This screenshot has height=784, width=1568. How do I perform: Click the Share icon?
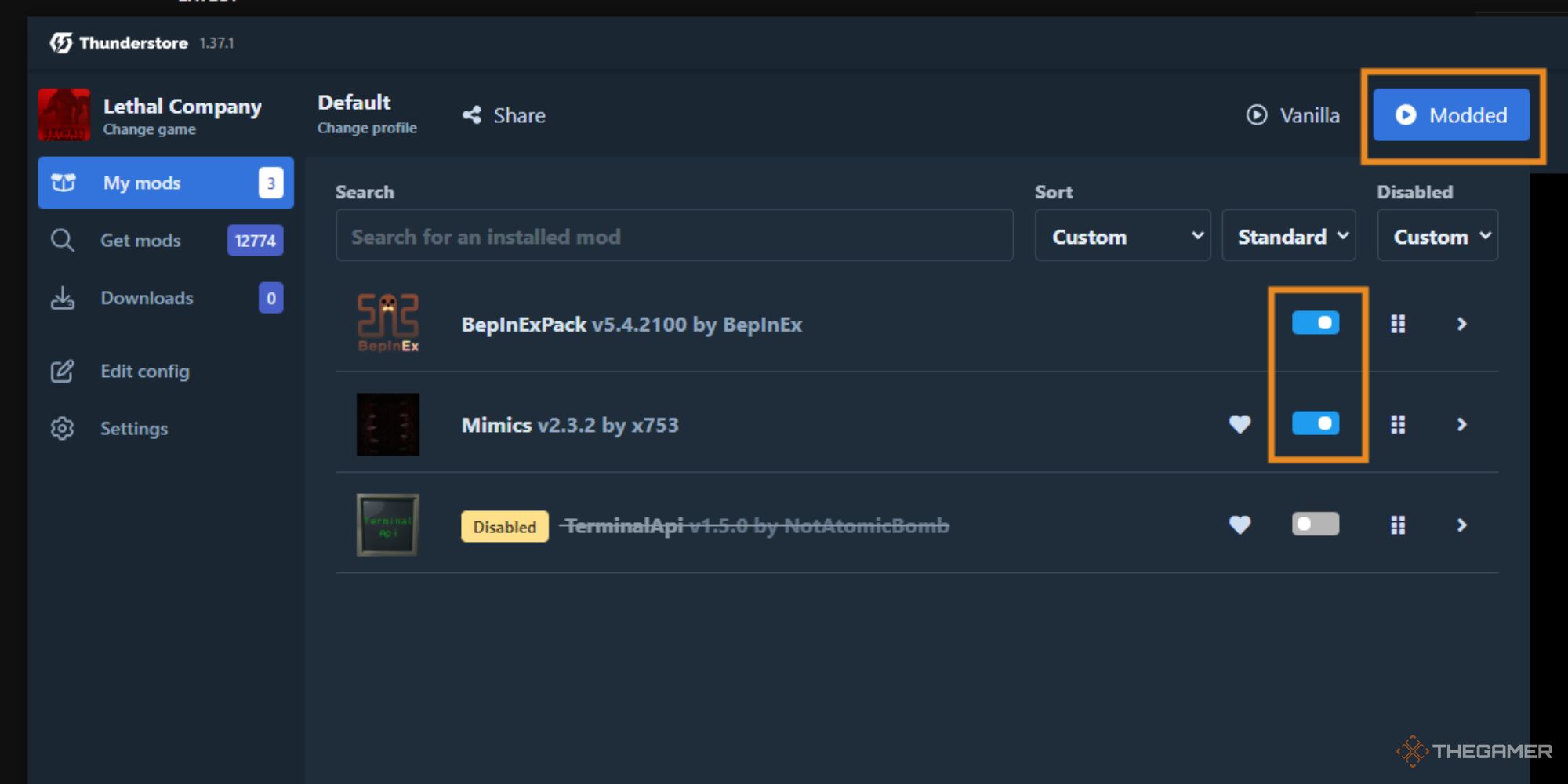pos(472,115)
